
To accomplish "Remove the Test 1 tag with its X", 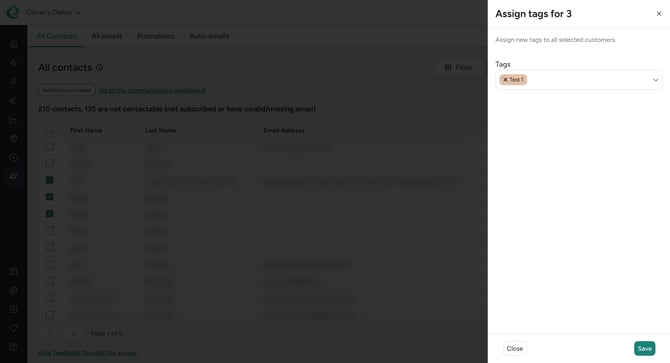I will (505, 79).
